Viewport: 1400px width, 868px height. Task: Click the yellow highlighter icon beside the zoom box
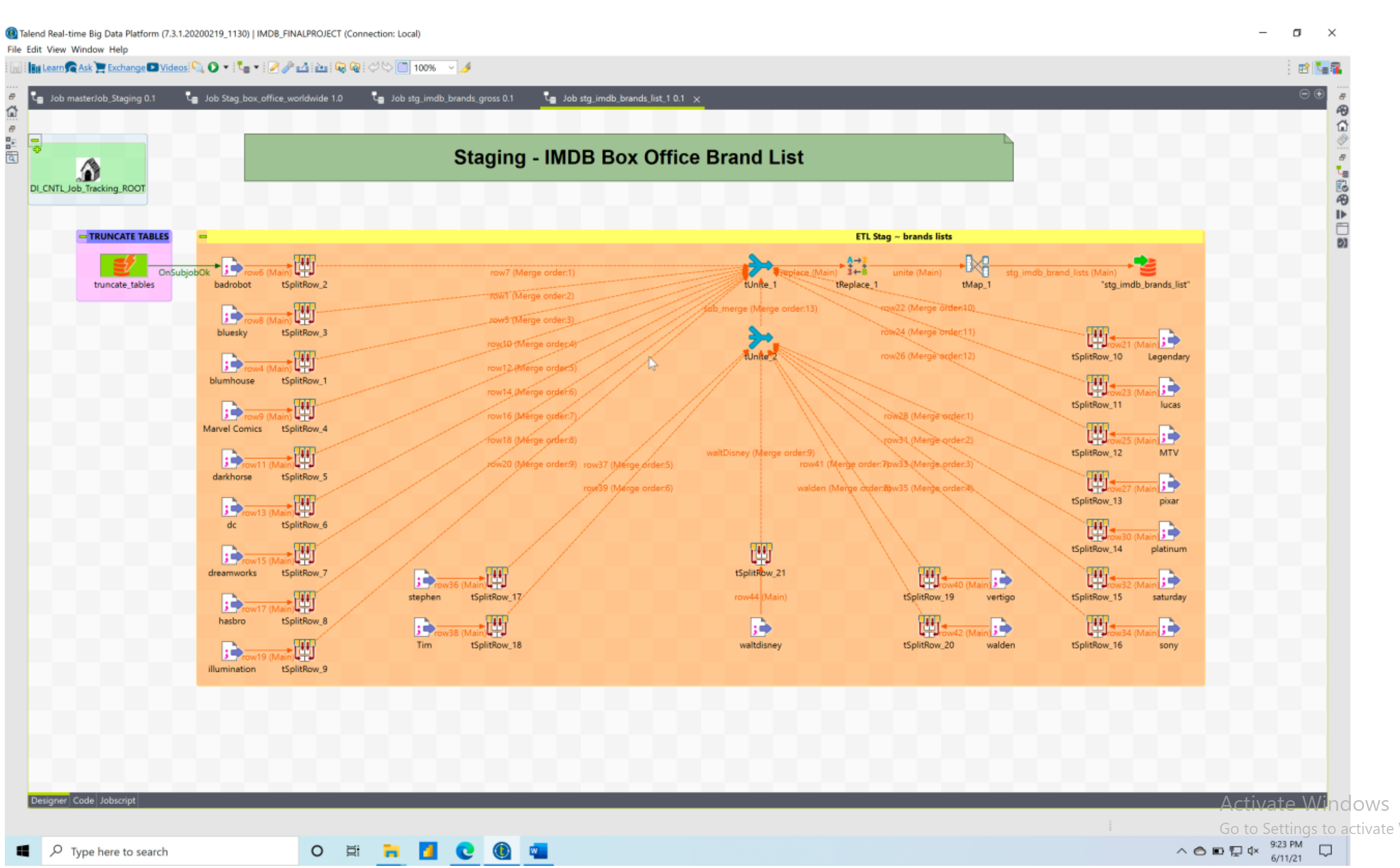[x=466, y=68]
